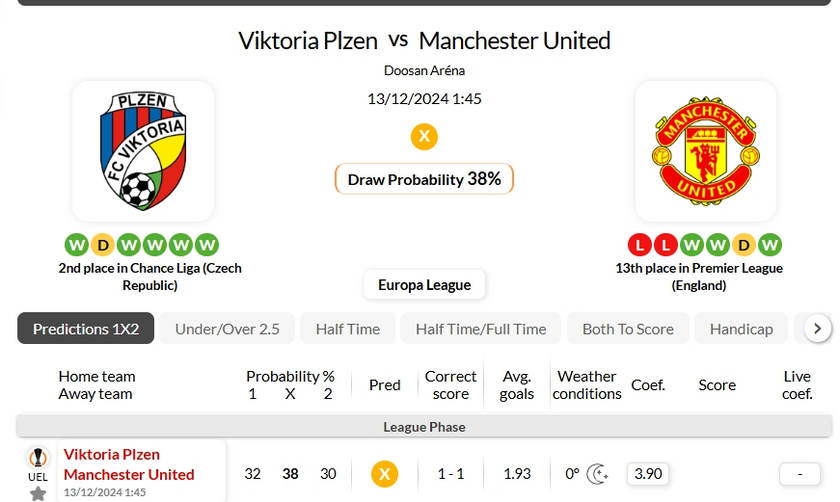Click the orange X draw icon under the date
This screenshot has height=502, width=840.
[x=424, y=137]
